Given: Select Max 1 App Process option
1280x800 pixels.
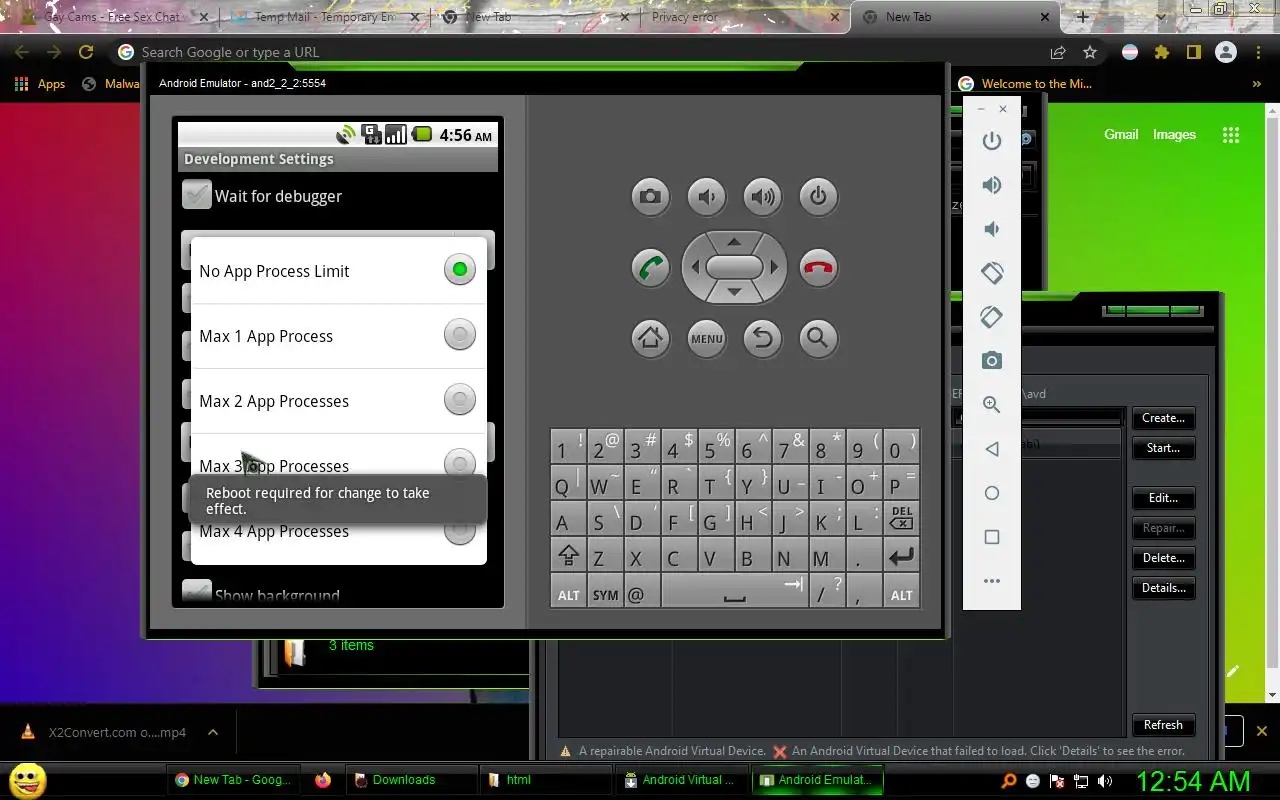Looking at the screenshot, I should (339, 336).
